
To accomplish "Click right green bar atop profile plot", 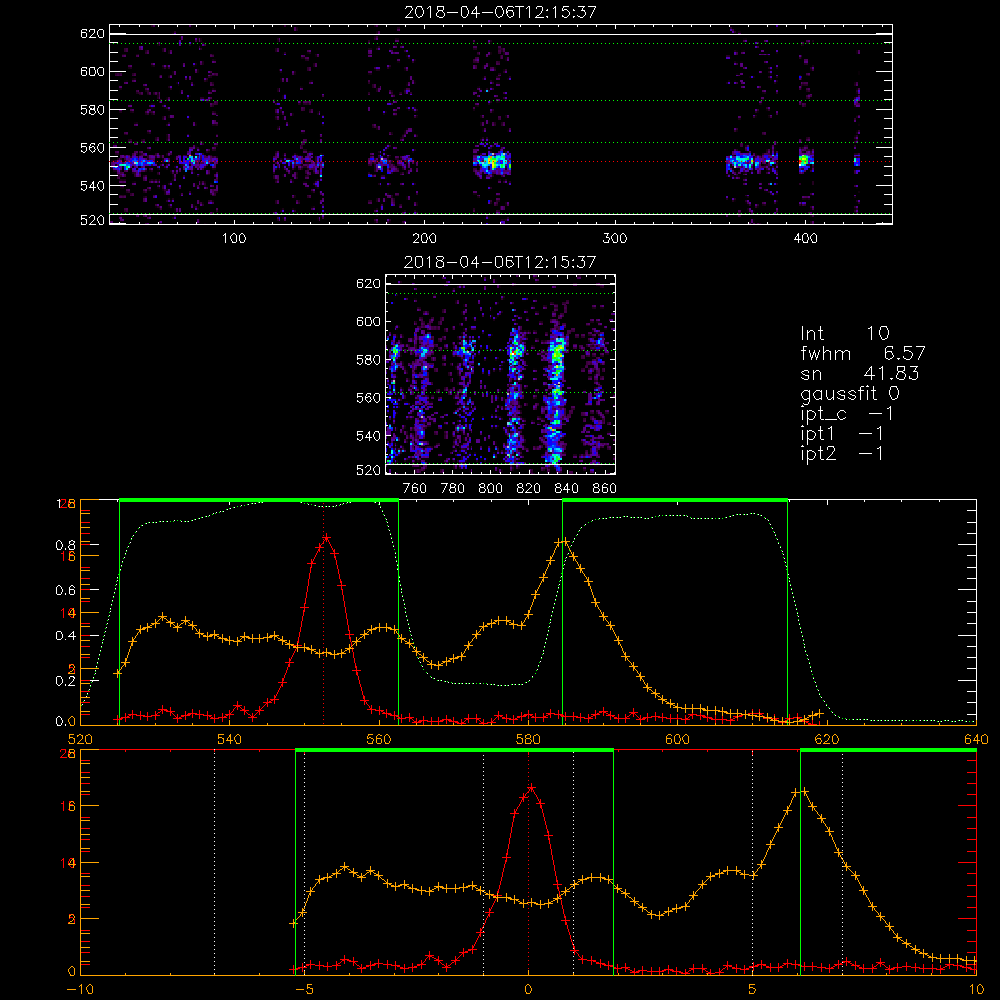I will [675, 501].
